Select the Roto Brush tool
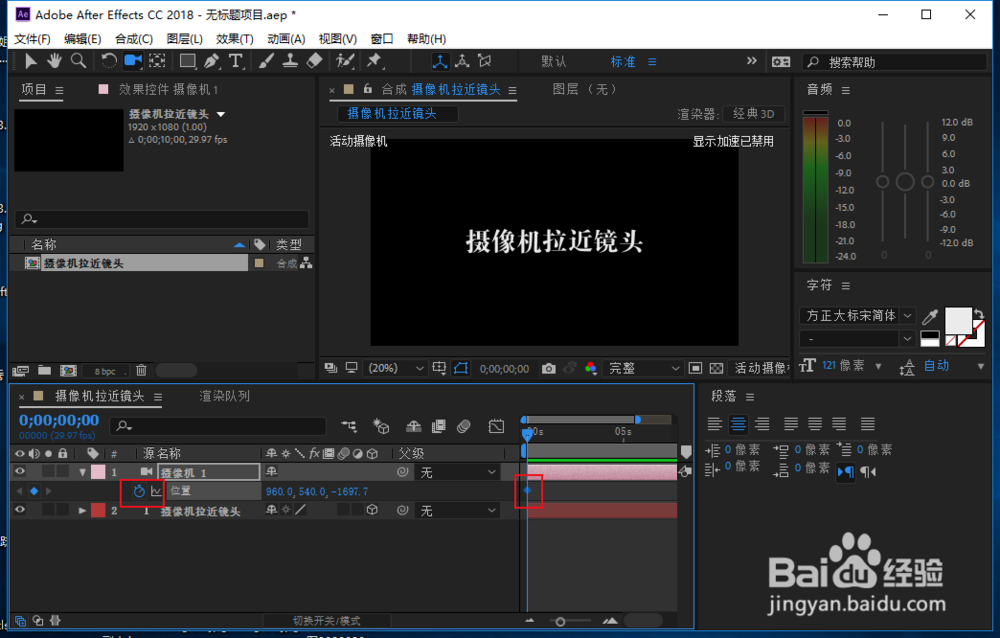1000x638 pixels. point(345,61)
